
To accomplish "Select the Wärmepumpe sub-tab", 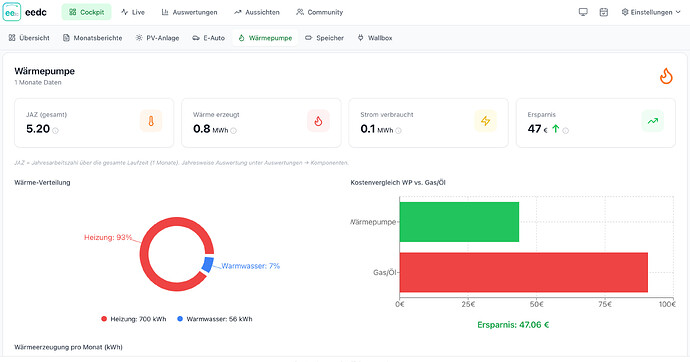I will (265, 38).
